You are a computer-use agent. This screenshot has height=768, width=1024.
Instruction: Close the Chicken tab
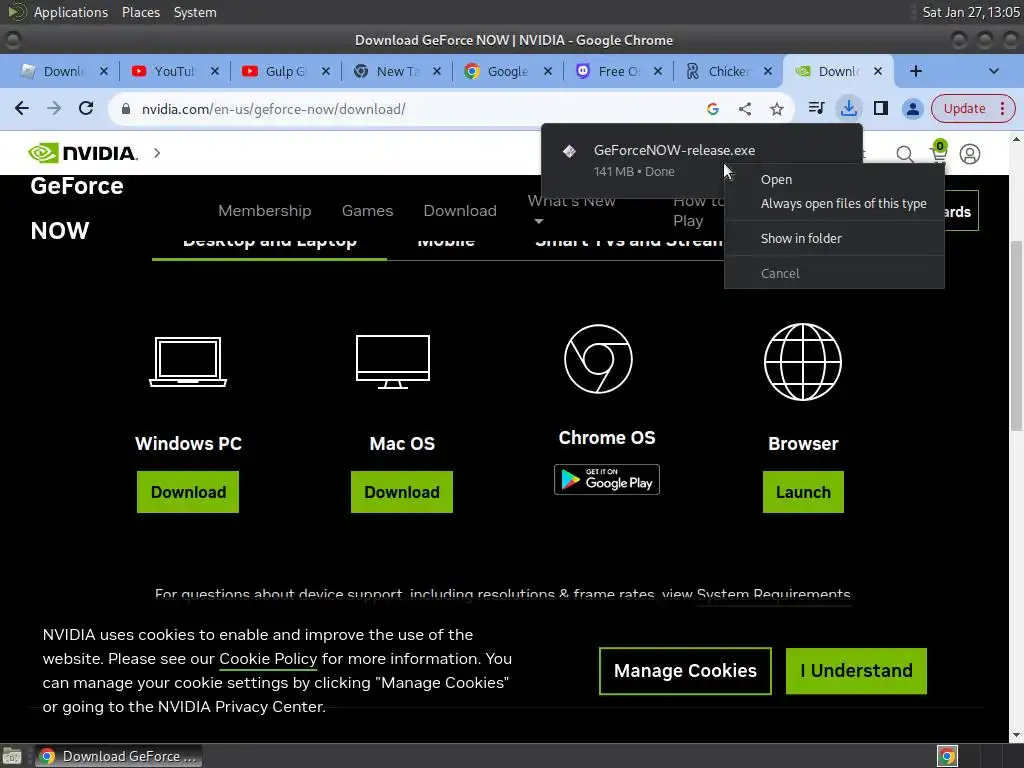point(768,71)
